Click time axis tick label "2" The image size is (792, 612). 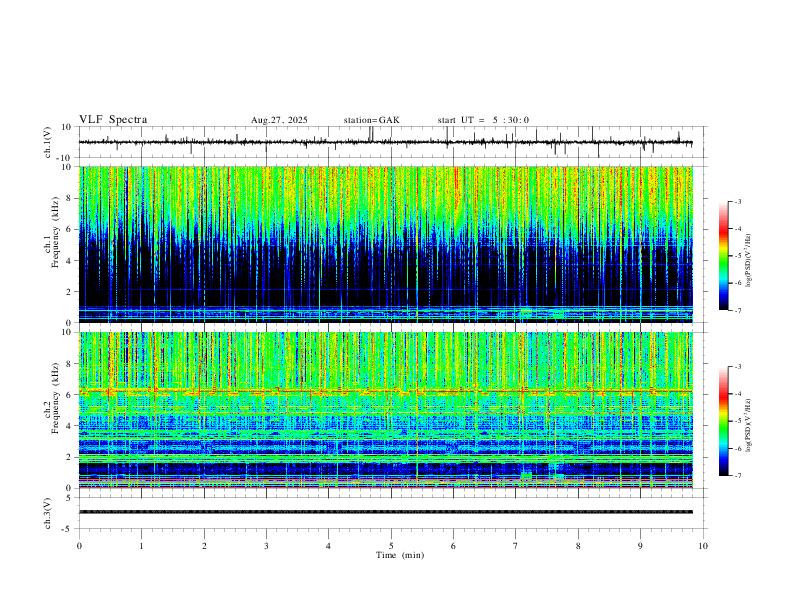click(204, 546)
